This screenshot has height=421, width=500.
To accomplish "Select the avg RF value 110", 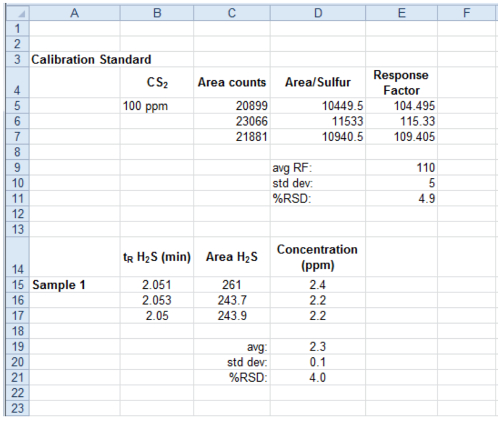I will 402,167.
